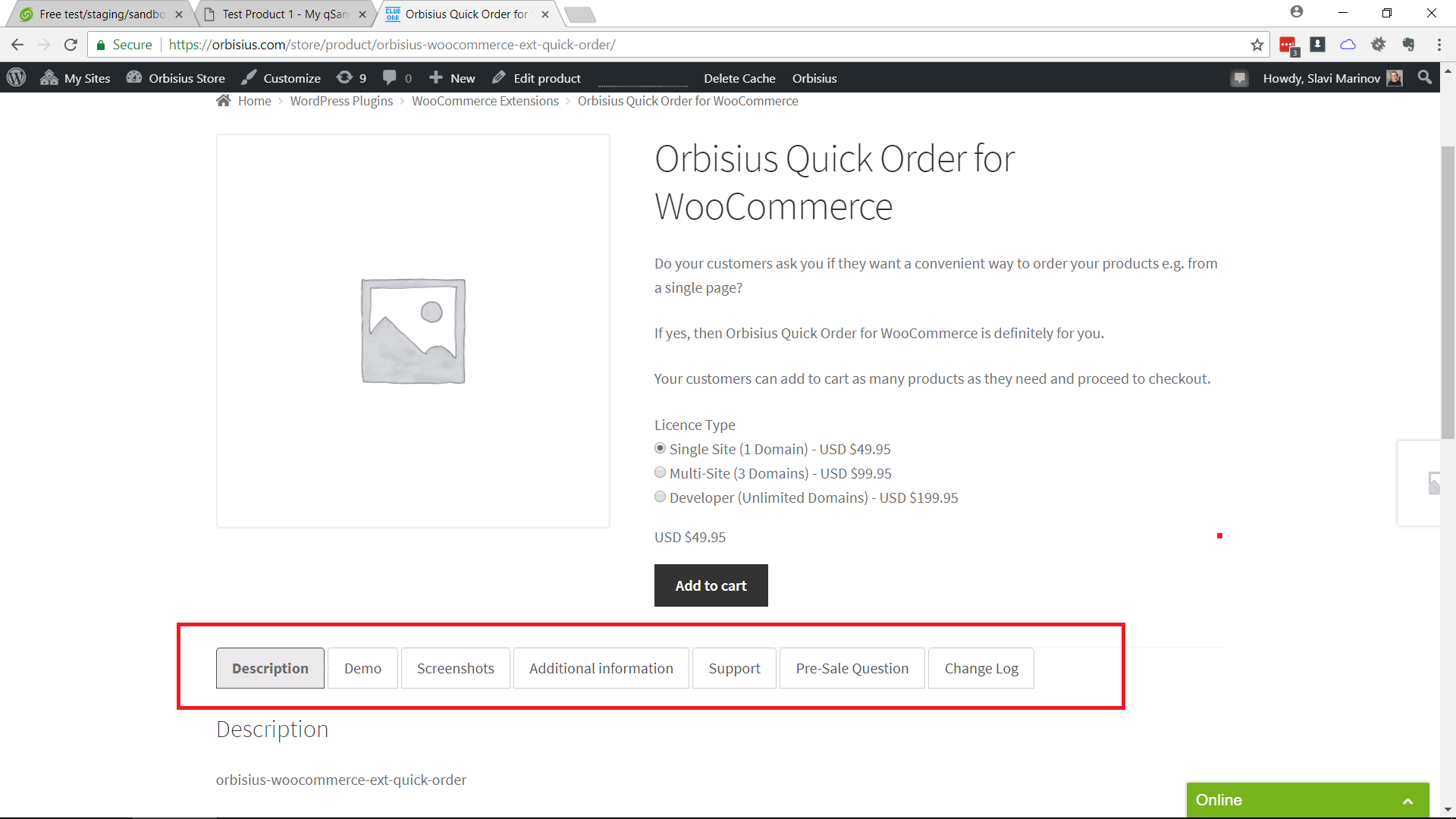Switch to the Description tab
1456x819 pixels.
pos(270,668)
